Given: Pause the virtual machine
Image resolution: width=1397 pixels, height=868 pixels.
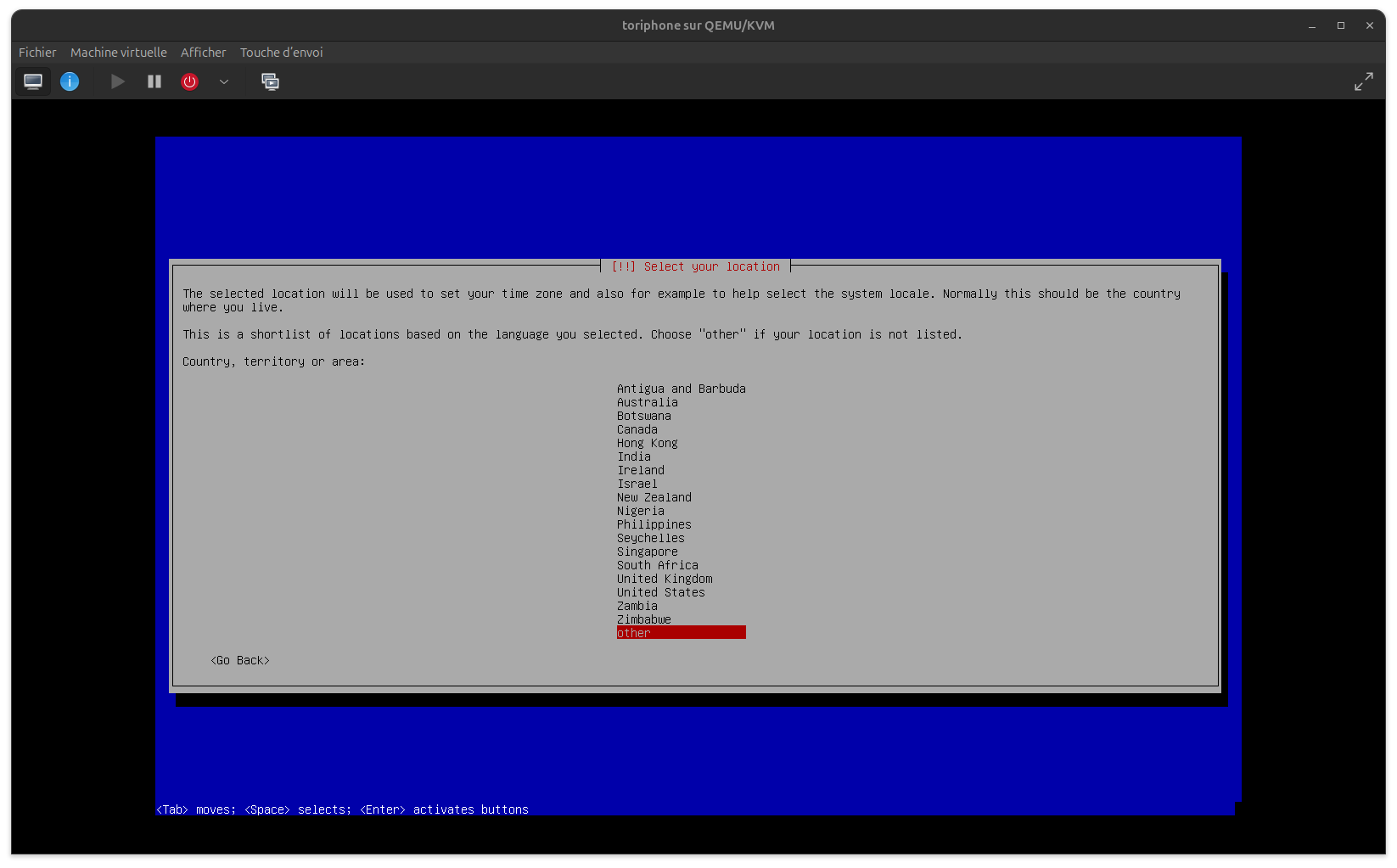Looking at the screenshot, I should click(154, 81).
